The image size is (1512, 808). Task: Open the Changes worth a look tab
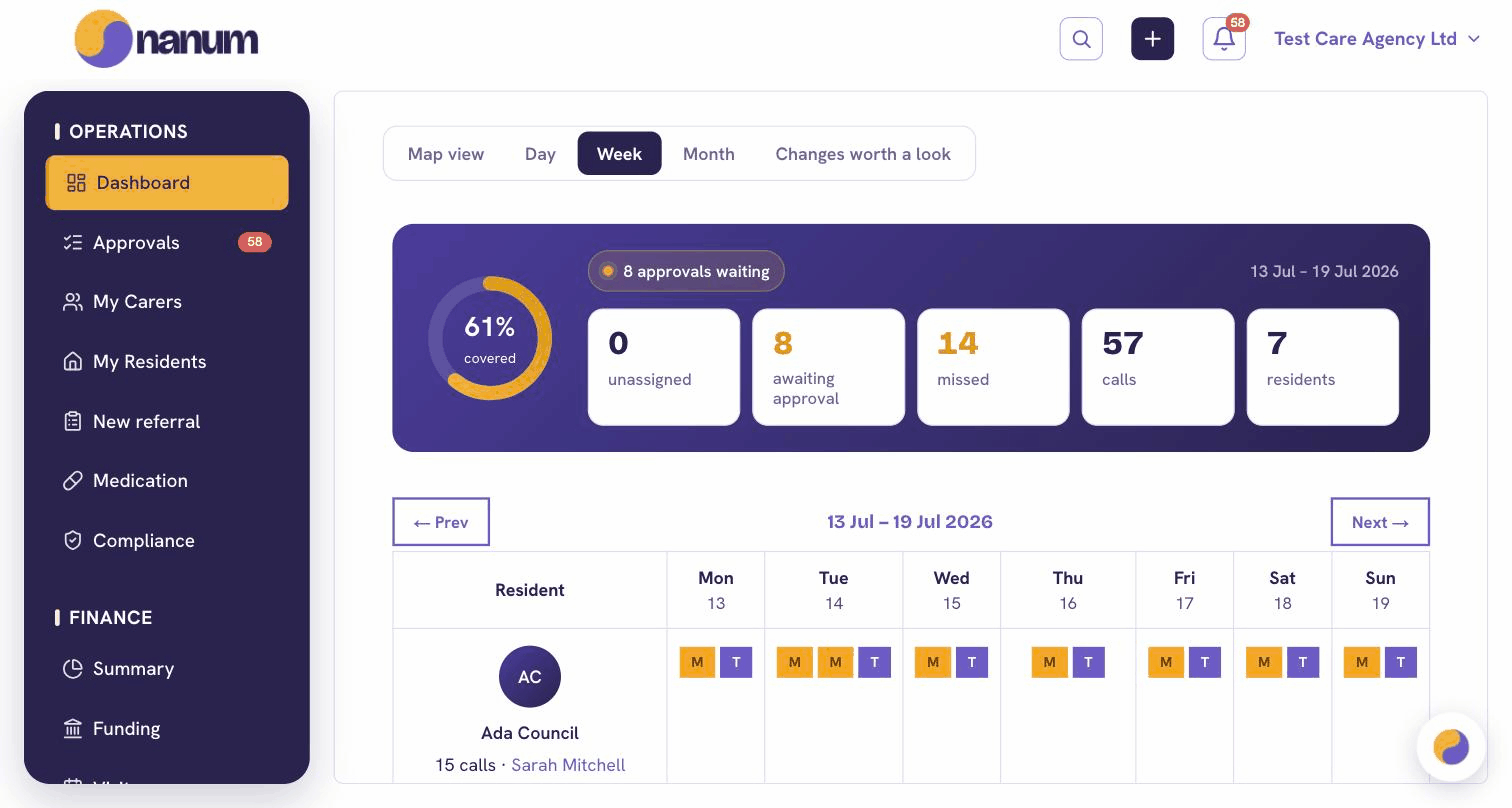coord(863,154)
